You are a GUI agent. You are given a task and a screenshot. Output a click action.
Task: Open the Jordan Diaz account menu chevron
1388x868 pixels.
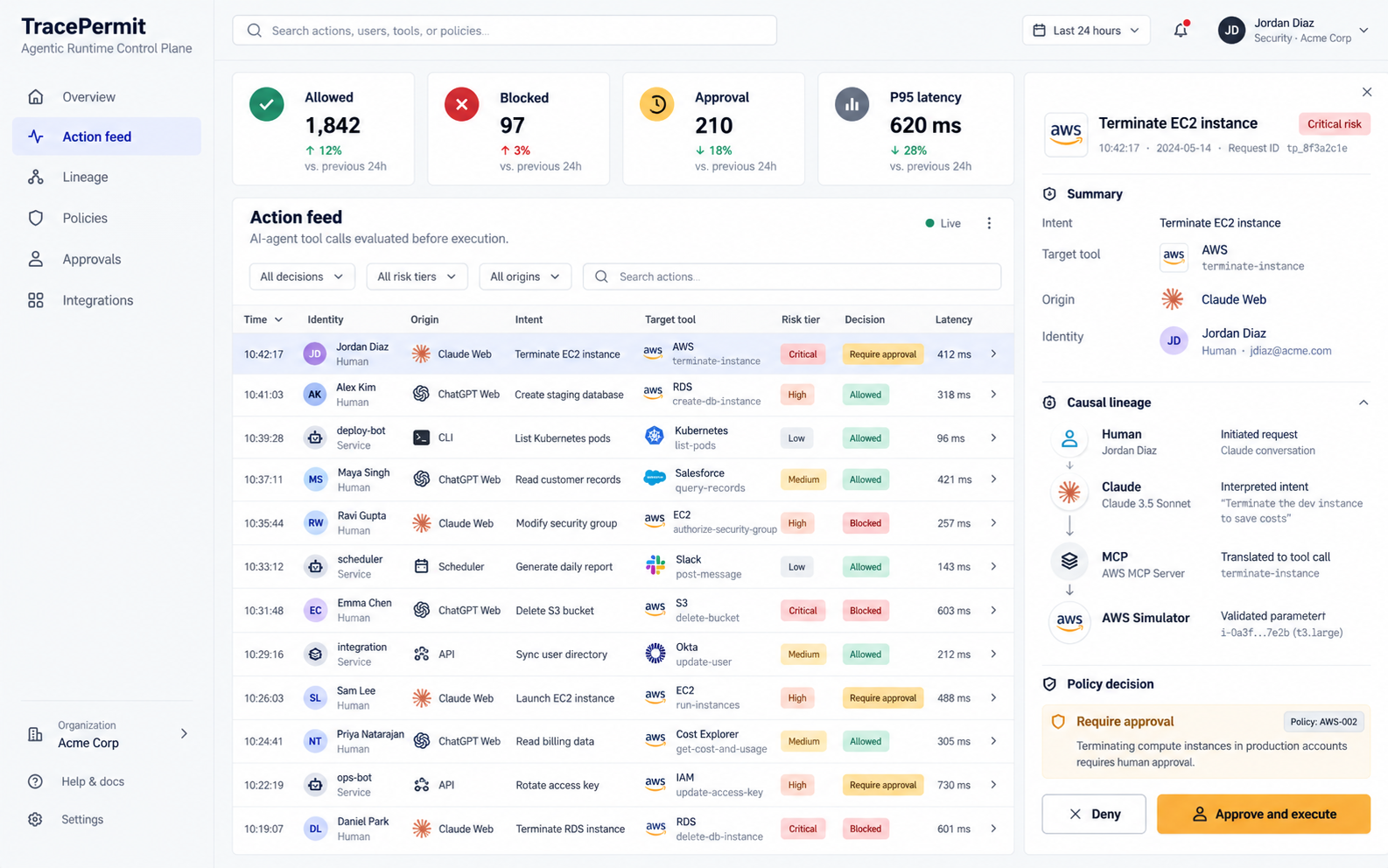pyautogui.click(x=1363, y=31)
